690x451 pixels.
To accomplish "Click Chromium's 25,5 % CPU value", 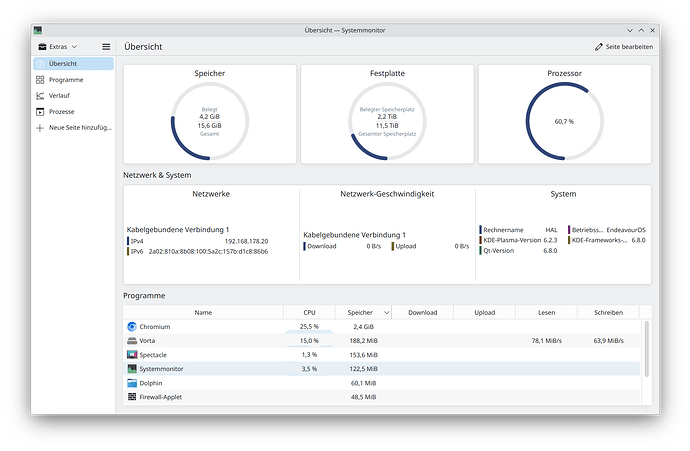I will click(x=309, y=326).
